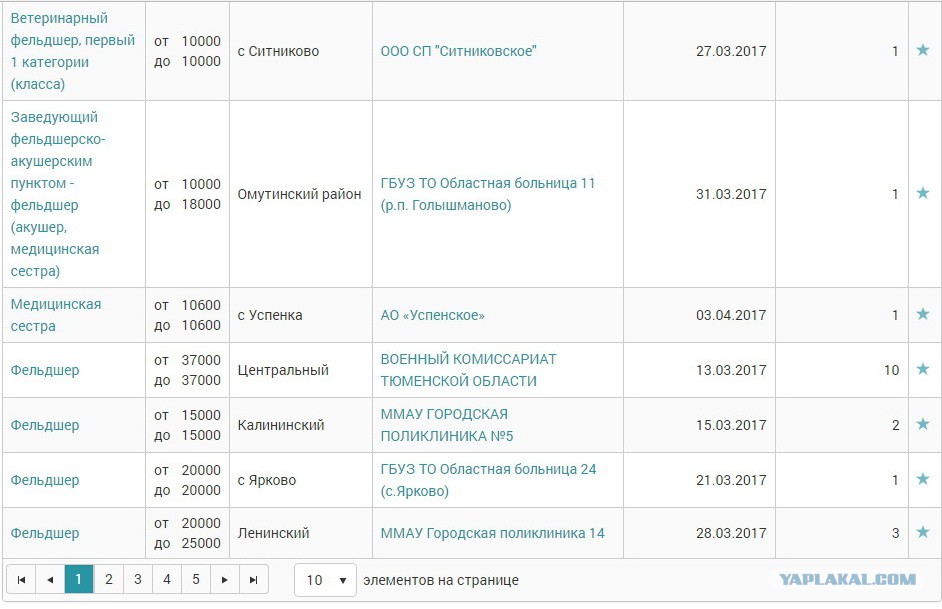Star the Фельдшер row with salary 37000
The height and width of the screenshot is (609, 942).
923,369
